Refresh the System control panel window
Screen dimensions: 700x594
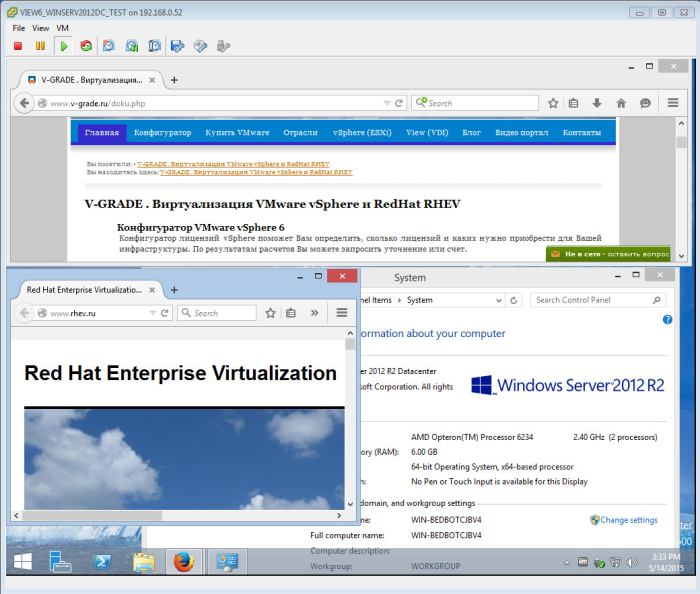coord(513,300)
